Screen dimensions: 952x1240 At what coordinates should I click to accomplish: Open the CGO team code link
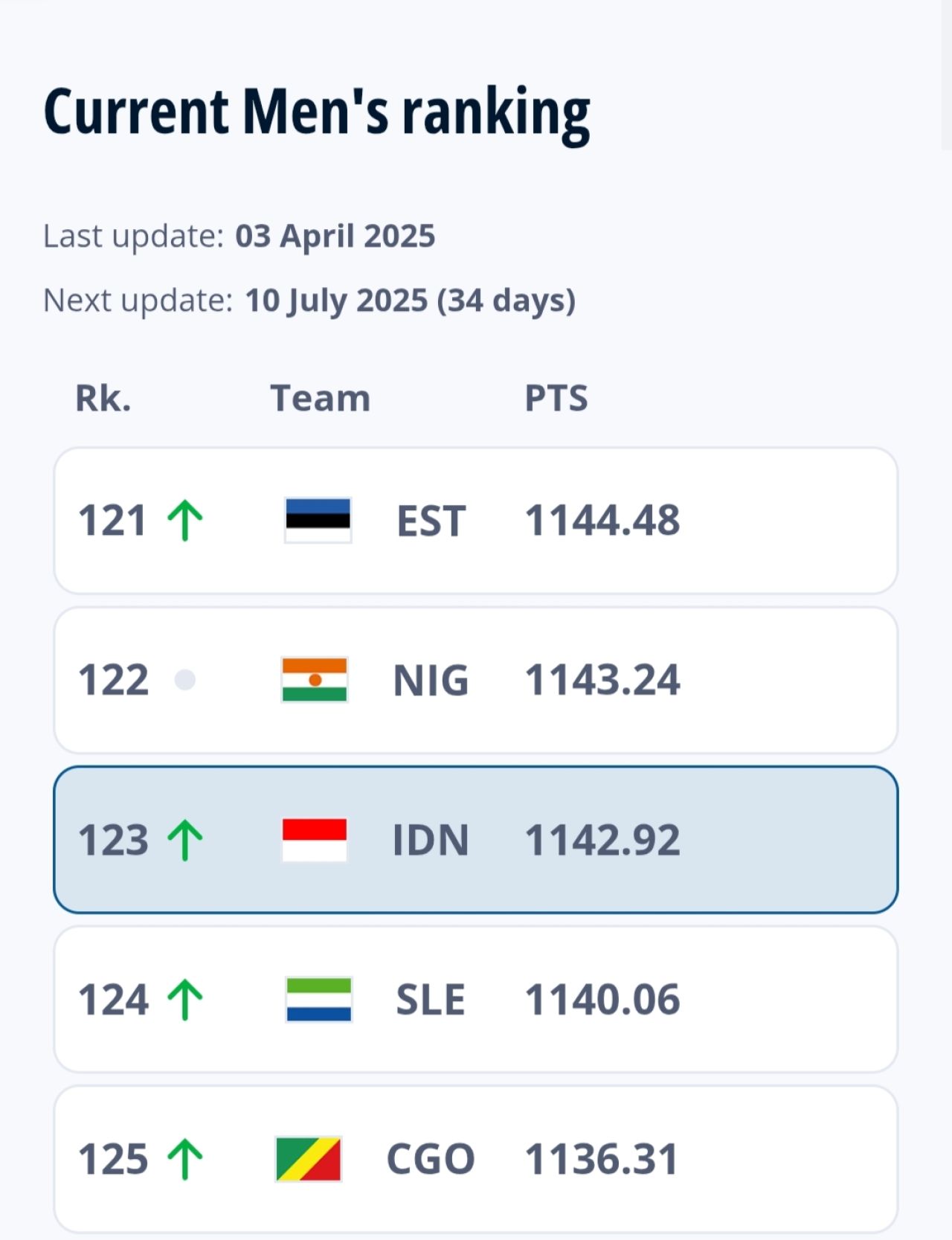pos(431,1160)
